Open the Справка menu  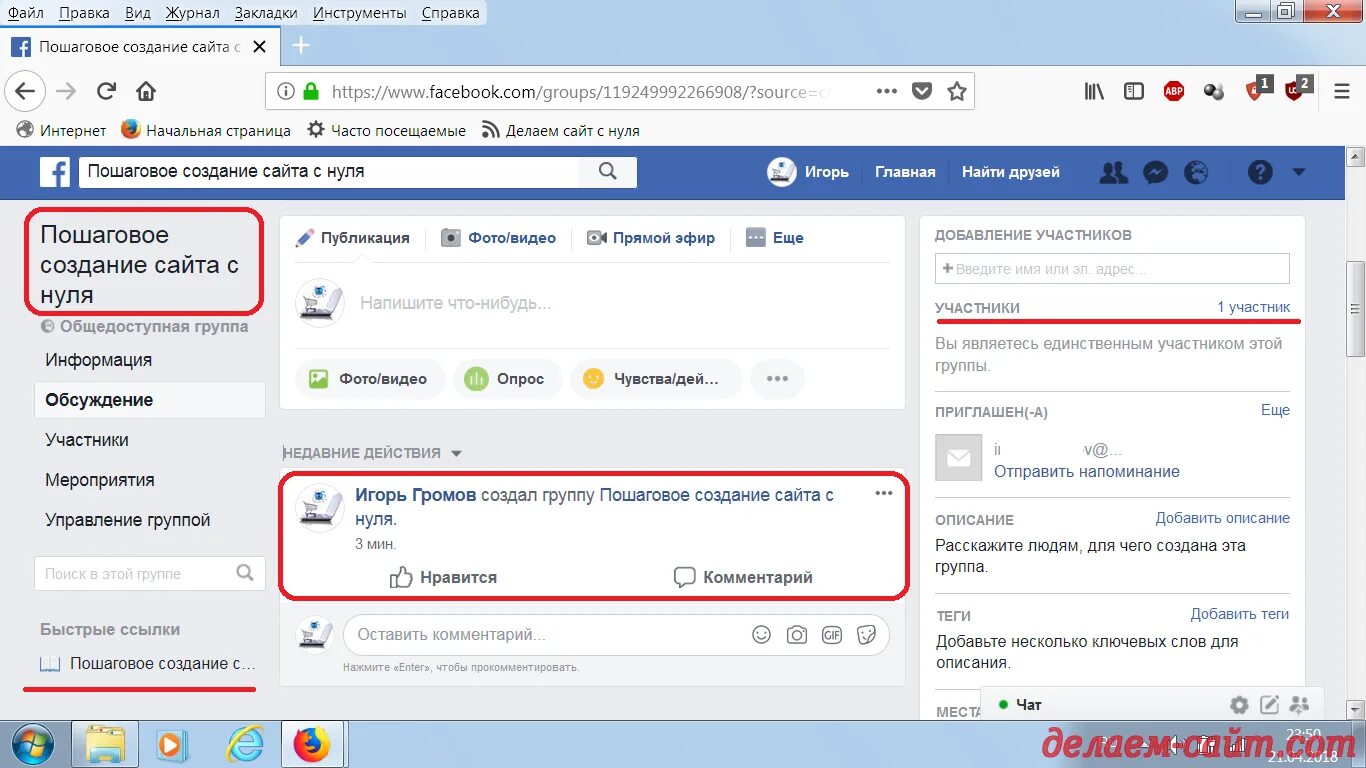tap(450, 13)
